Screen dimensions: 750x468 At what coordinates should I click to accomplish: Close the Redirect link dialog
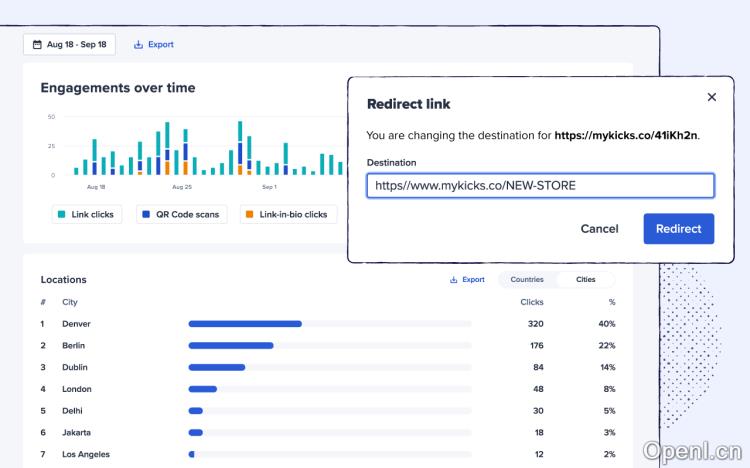pyautogui.click(x=712, y=97)
